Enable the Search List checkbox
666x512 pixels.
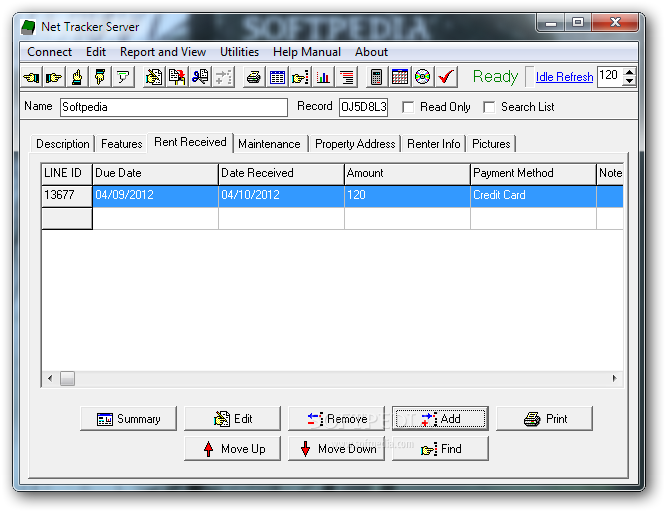click(x=489, y=107)
